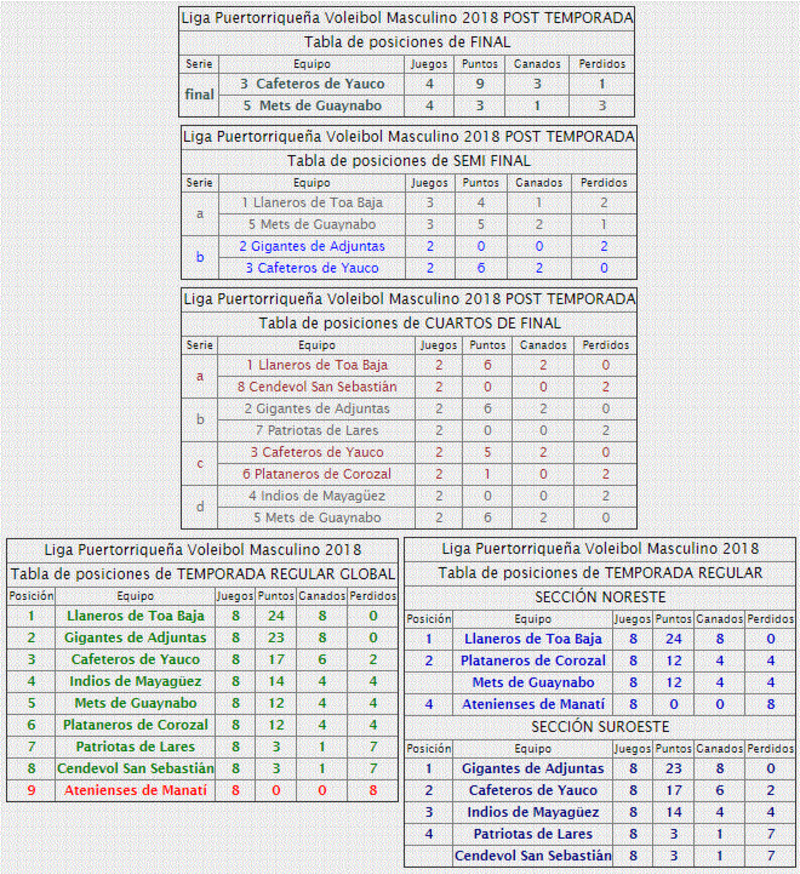Select 'Indios de Mayagüez' in SECCIÓN SUROESTE
The width and height of the screenshot is (800, 874).
click(x=533, y=812)
